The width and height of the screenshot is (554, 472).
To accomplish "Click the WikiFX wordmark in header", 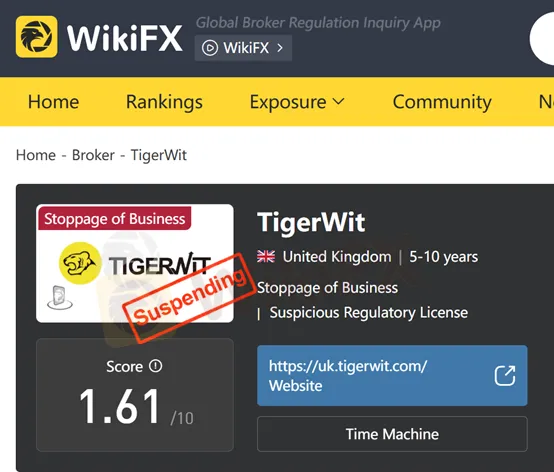I will pos(125,38).
